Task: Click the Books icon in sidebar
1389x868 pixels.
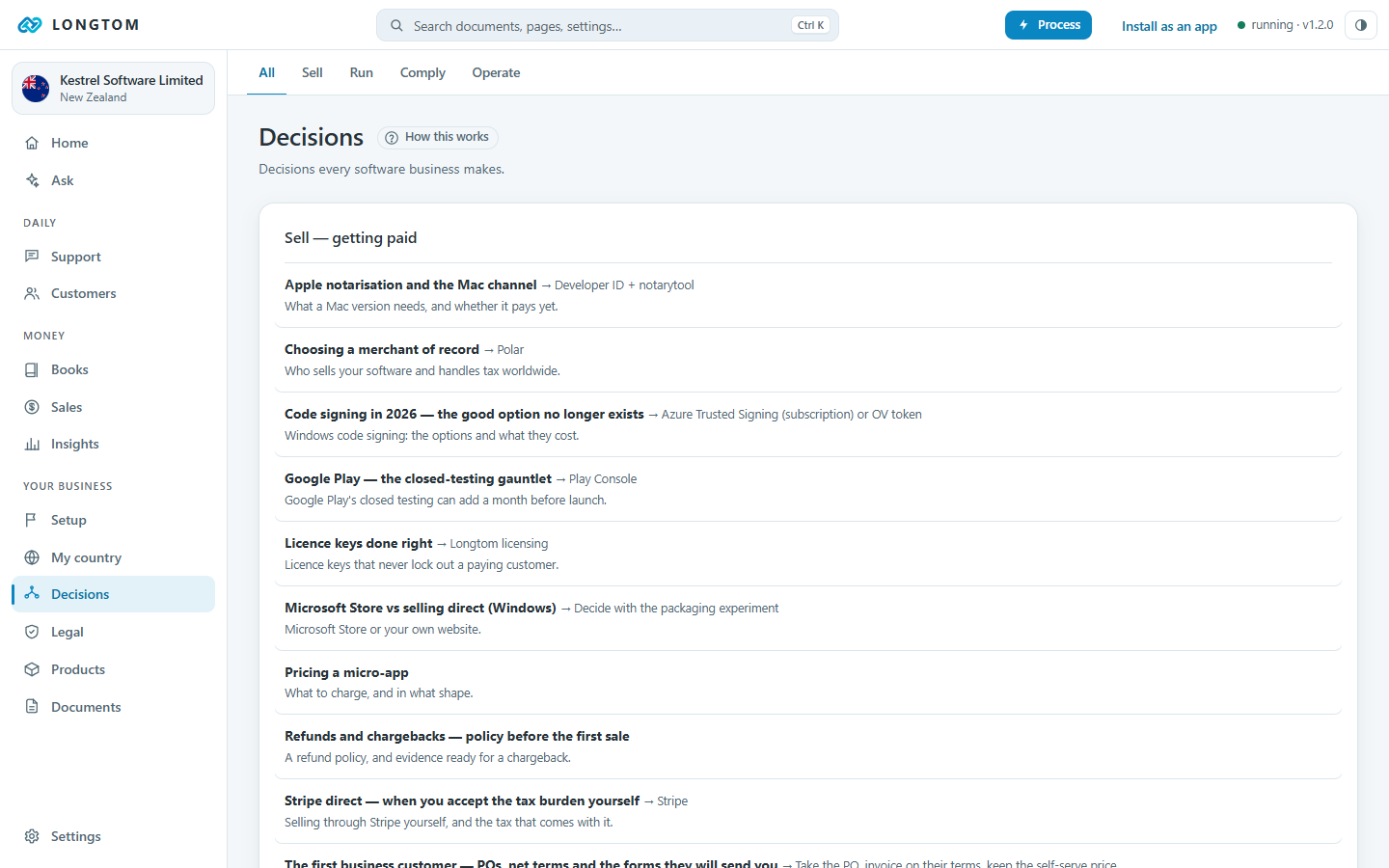Action: point(32,369)
